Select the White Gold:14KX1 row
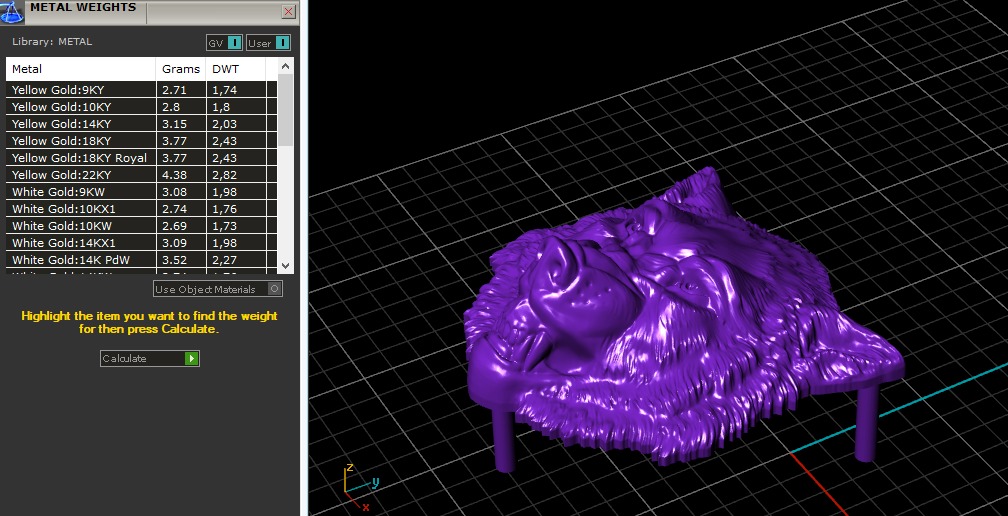 coord(141,243)
